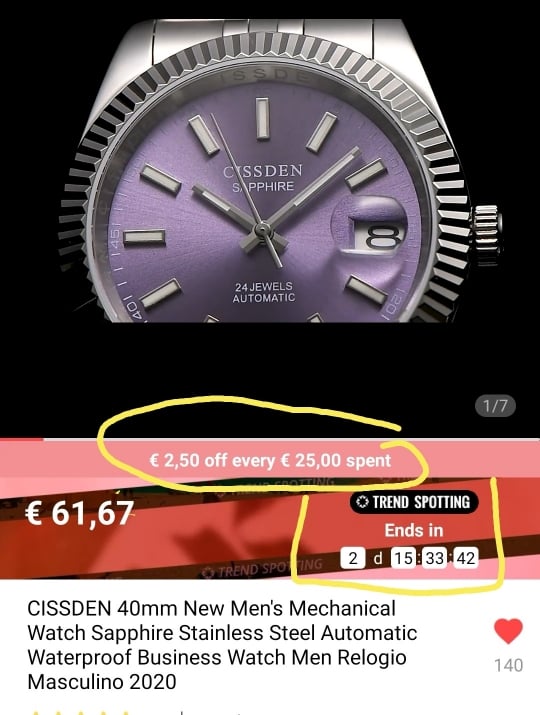Click the red image progress bar segment
Viewport: 540px width, 715px height.
point(22,439)
